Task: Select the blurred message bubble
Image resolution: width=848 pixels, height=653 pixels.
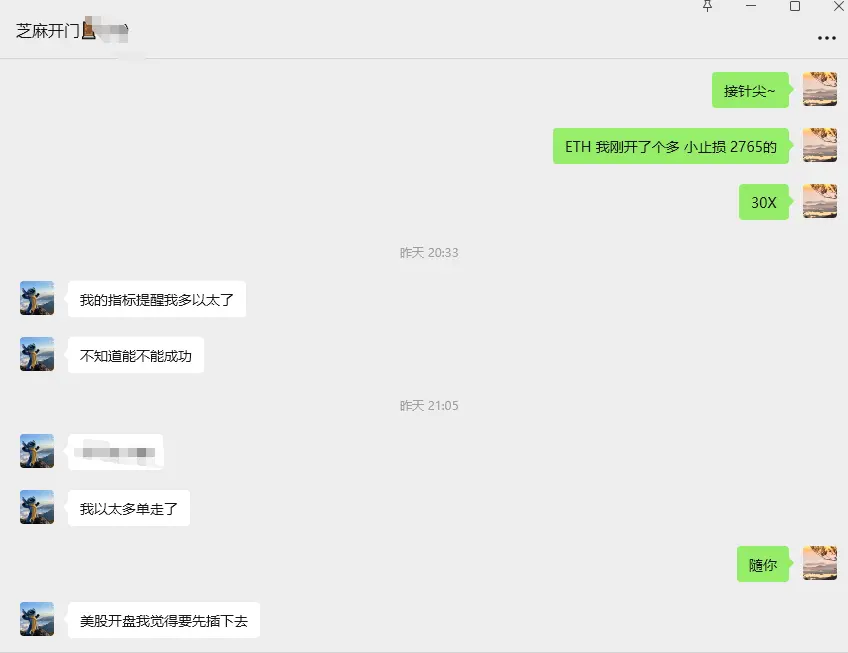Action: point(115,452)
